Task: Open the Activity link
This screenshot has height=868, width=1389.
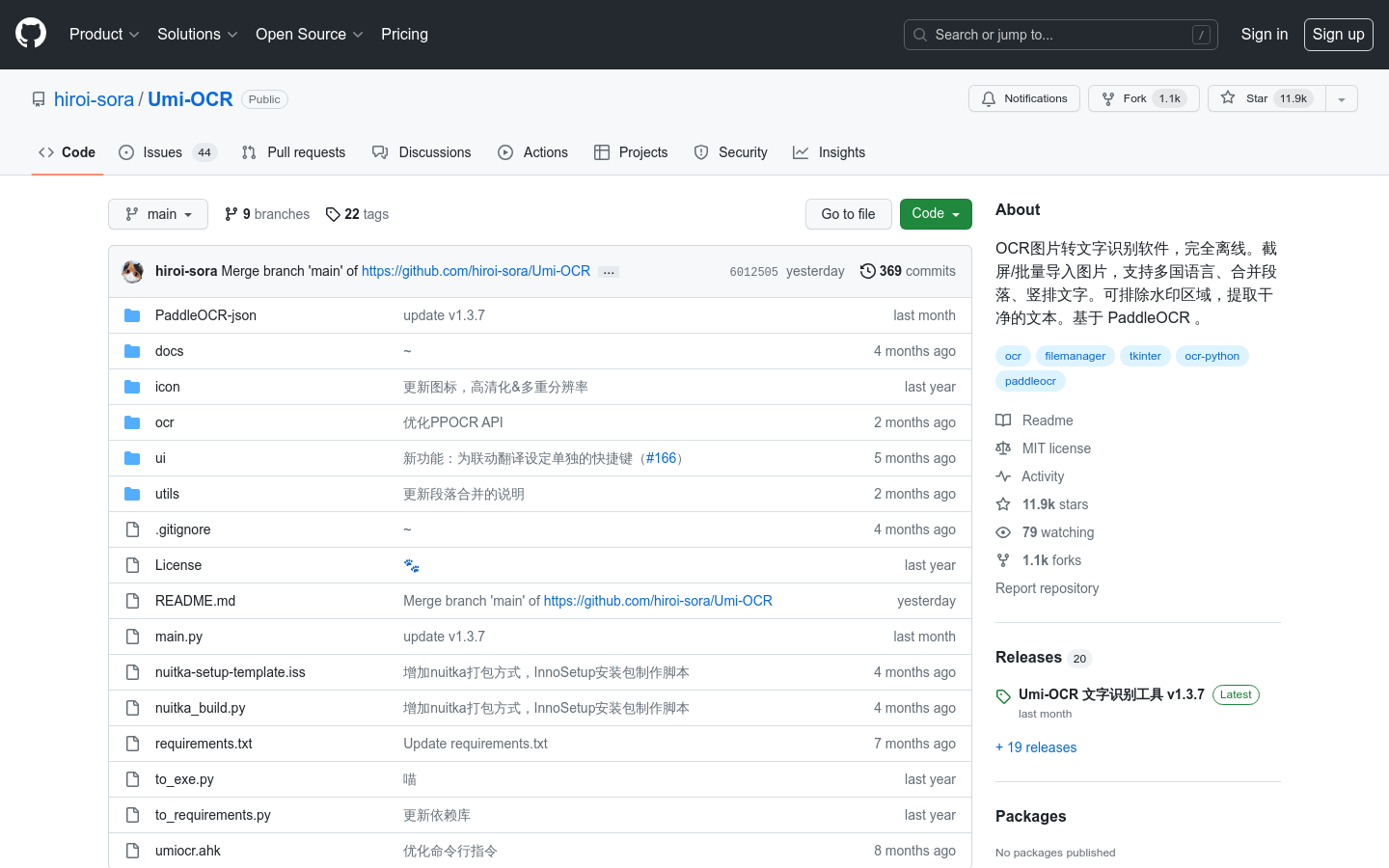Action: (x=1029, y=476)
